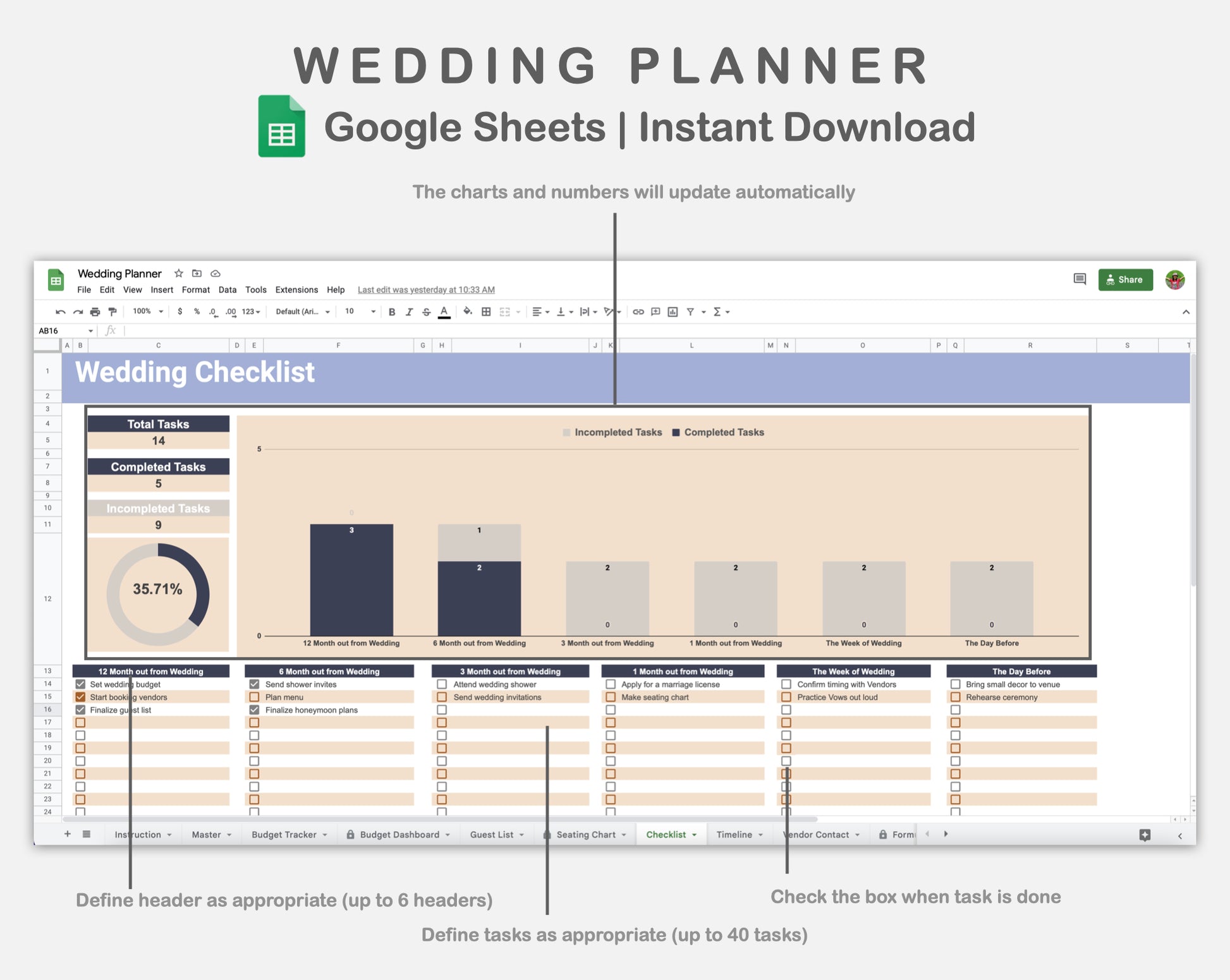Open the borders tool
This screenshot has height=980, width=1230.
486,312
